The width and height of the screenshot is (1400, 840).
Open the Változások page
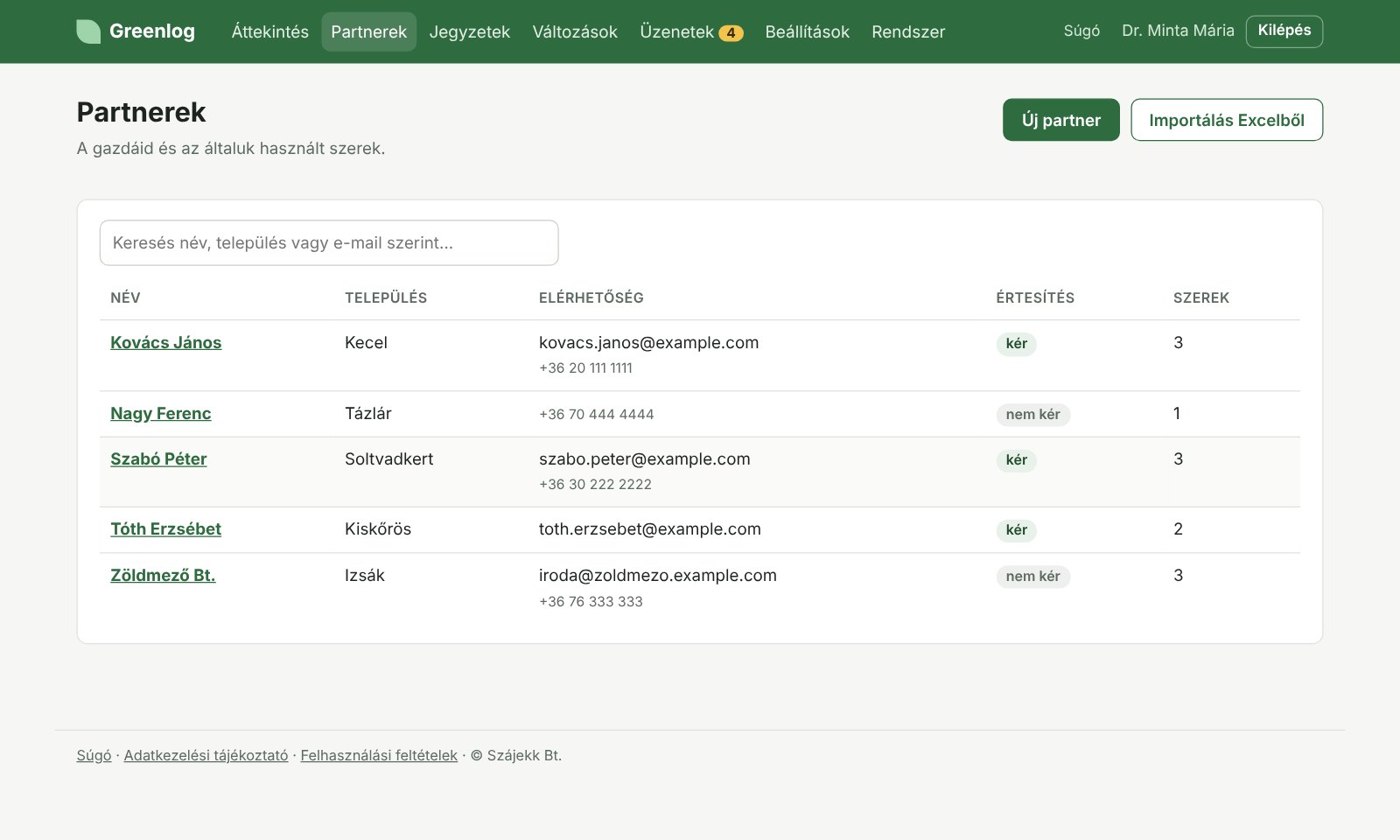575,31
